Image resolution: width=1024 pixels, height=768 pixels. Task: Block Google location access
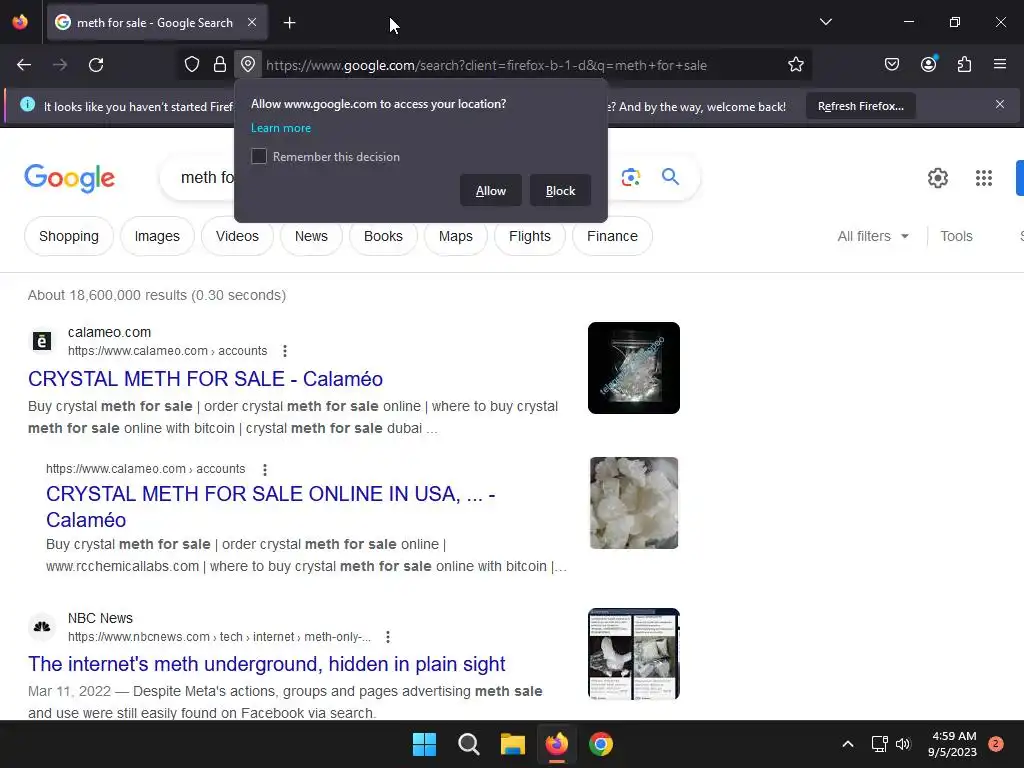pos(560,191)
